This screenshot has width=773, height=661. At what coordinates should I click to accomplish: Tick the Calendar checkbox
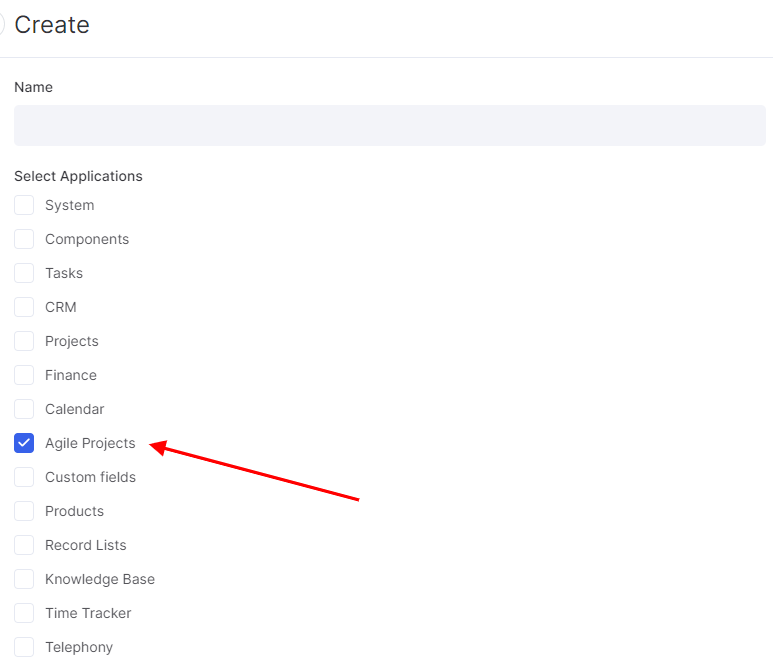[24, 409]
